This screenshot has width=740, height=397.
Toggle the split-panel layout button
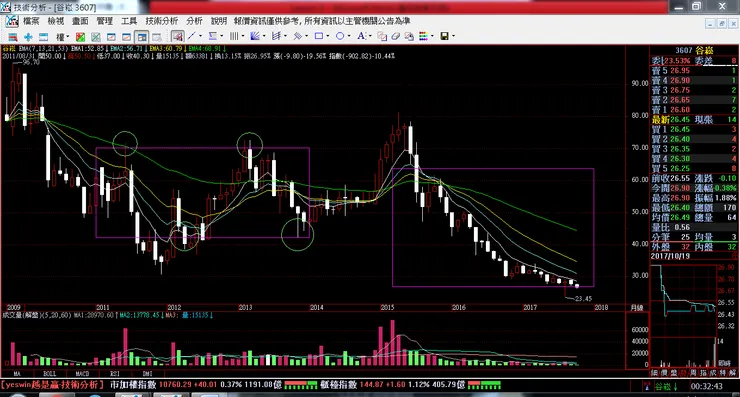(x=141, y=37)
